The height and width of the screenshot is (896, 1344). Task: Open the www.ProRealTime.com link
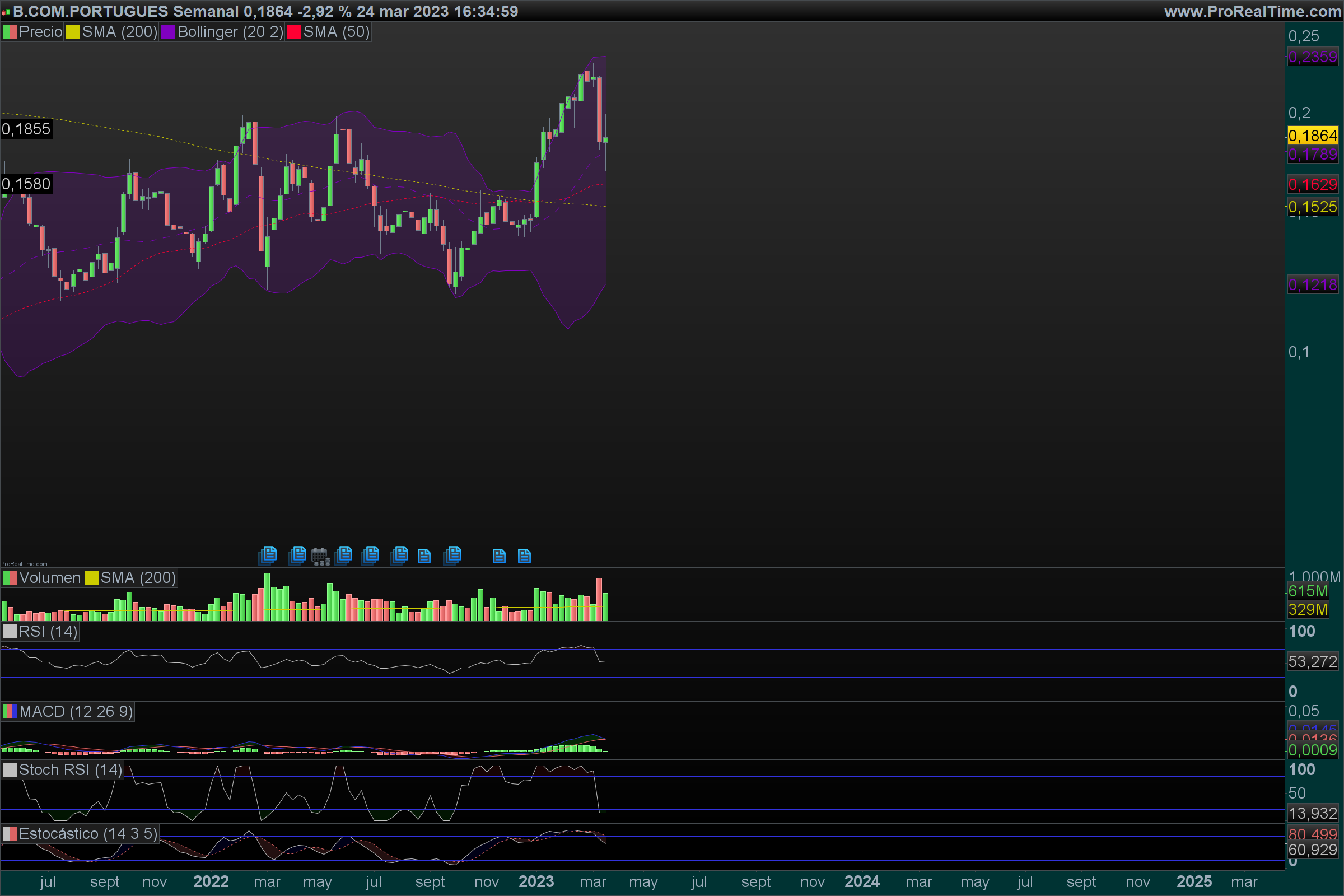(x=1253, y=11)
